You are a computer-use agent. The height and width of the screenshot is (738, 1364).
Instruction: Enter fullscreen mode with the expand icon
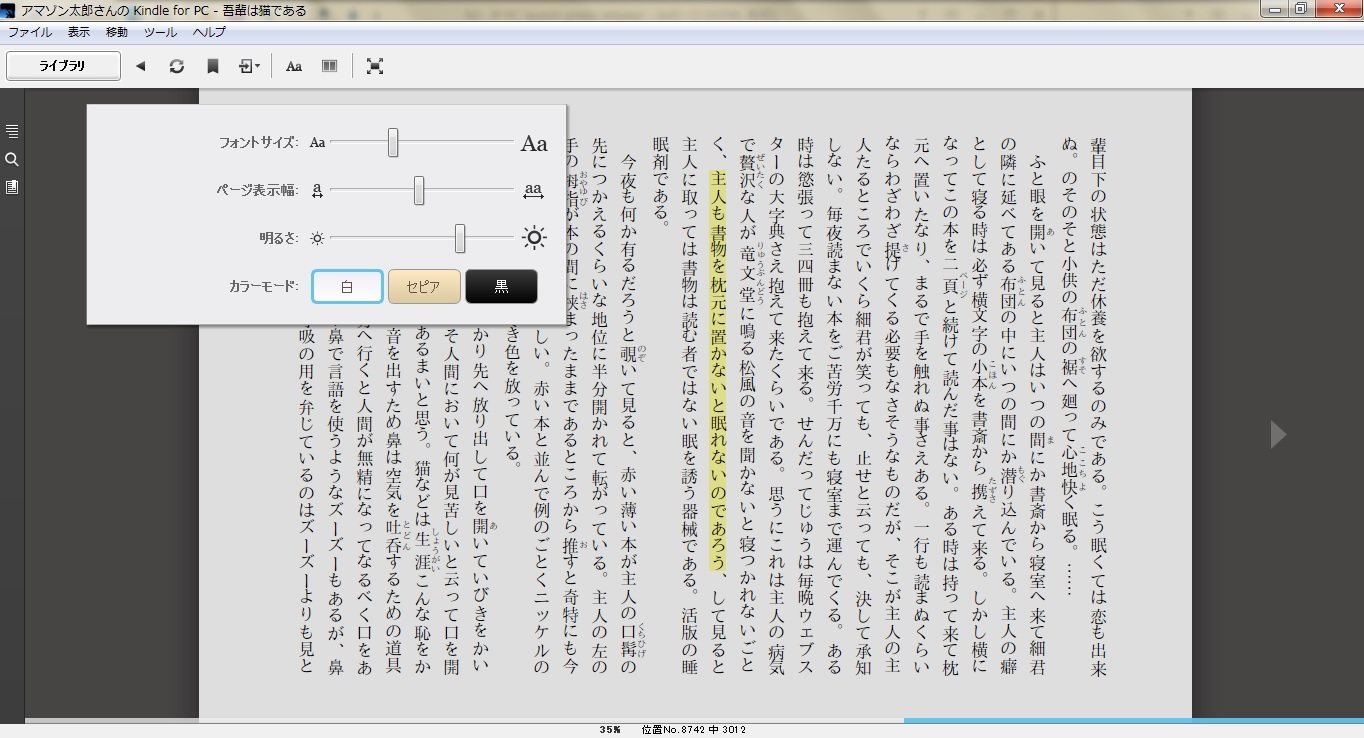coord(374,66)
